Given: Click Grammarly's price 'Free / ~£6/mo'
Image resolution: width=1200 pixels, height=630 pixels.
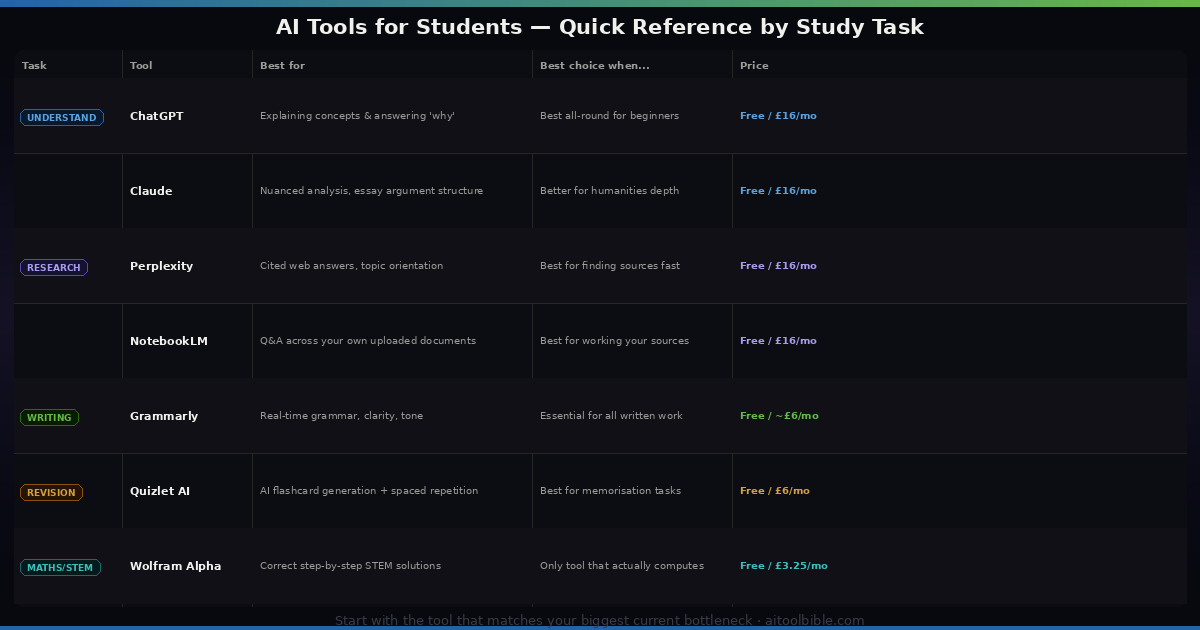Looking at the screenshot, I should point(779,416).
